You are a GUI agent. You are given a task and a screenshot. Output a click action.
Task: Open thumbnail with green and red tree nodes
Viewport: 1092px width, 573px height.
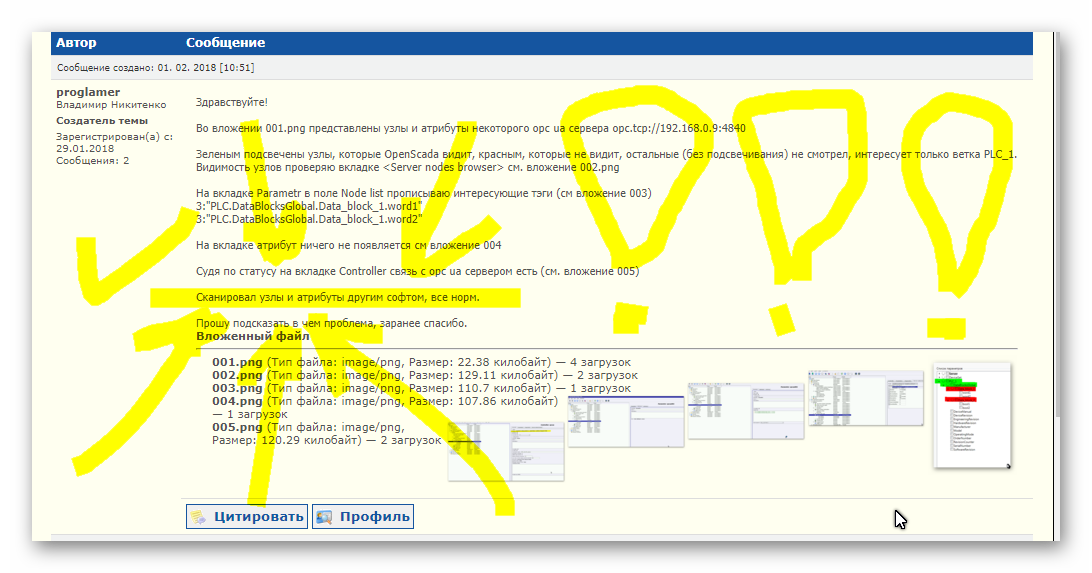(971, 415)
